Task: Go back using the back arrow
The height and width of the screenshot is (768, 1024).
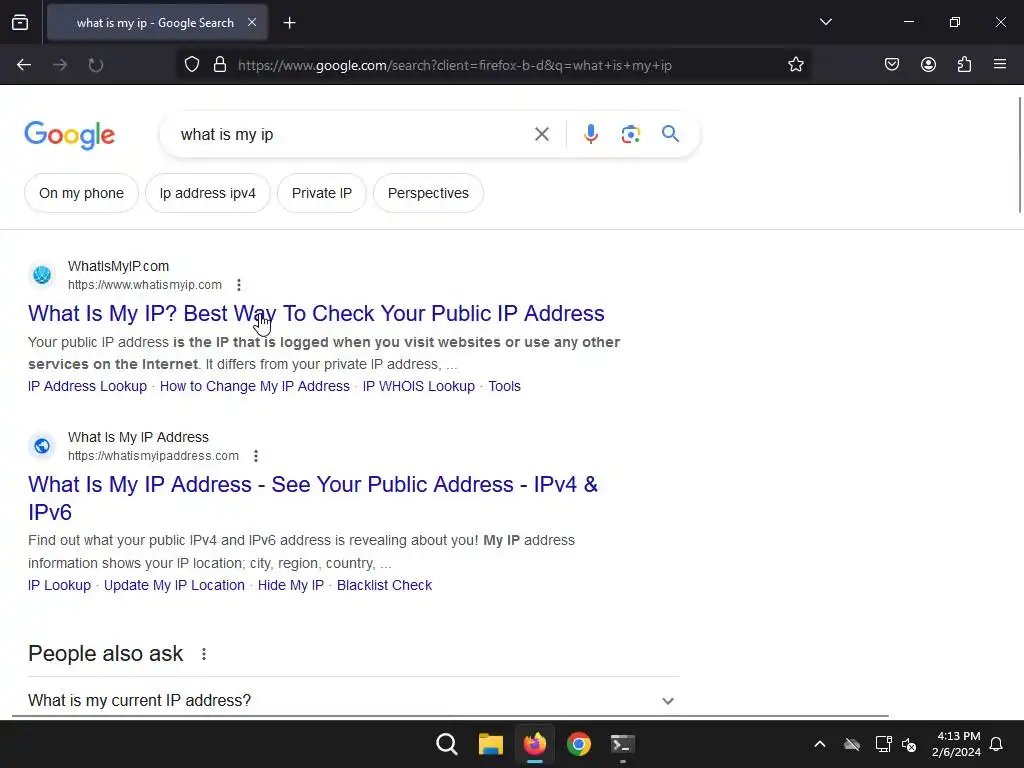Action: 24,65
